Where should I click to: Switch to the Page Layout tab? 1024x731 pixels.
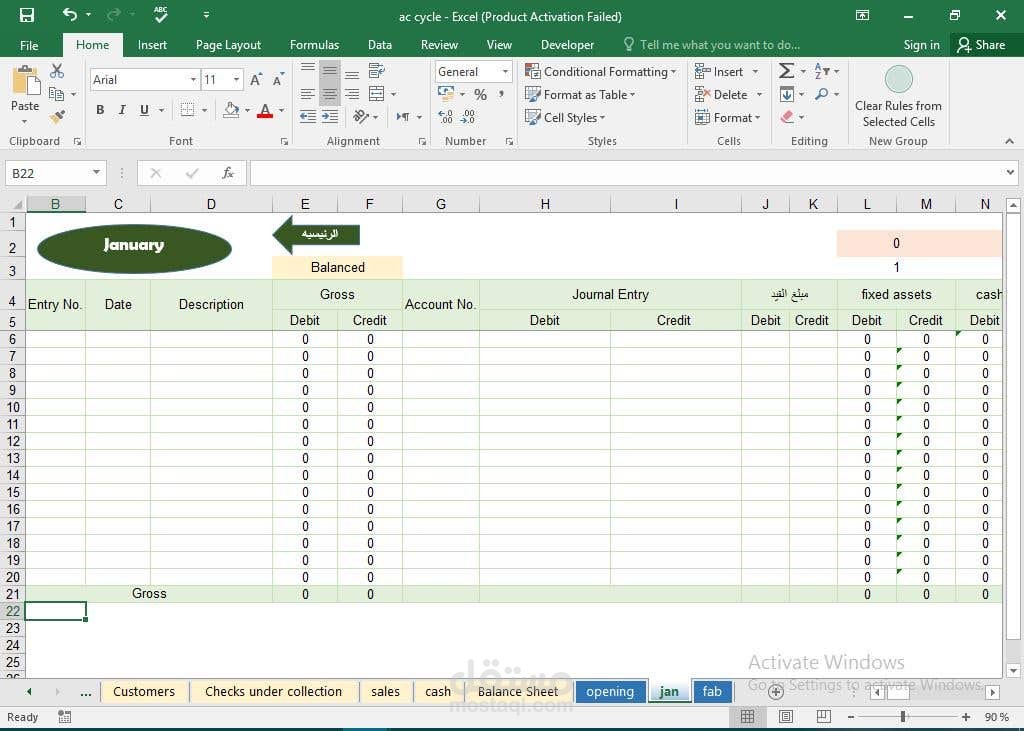pos(228,45)
